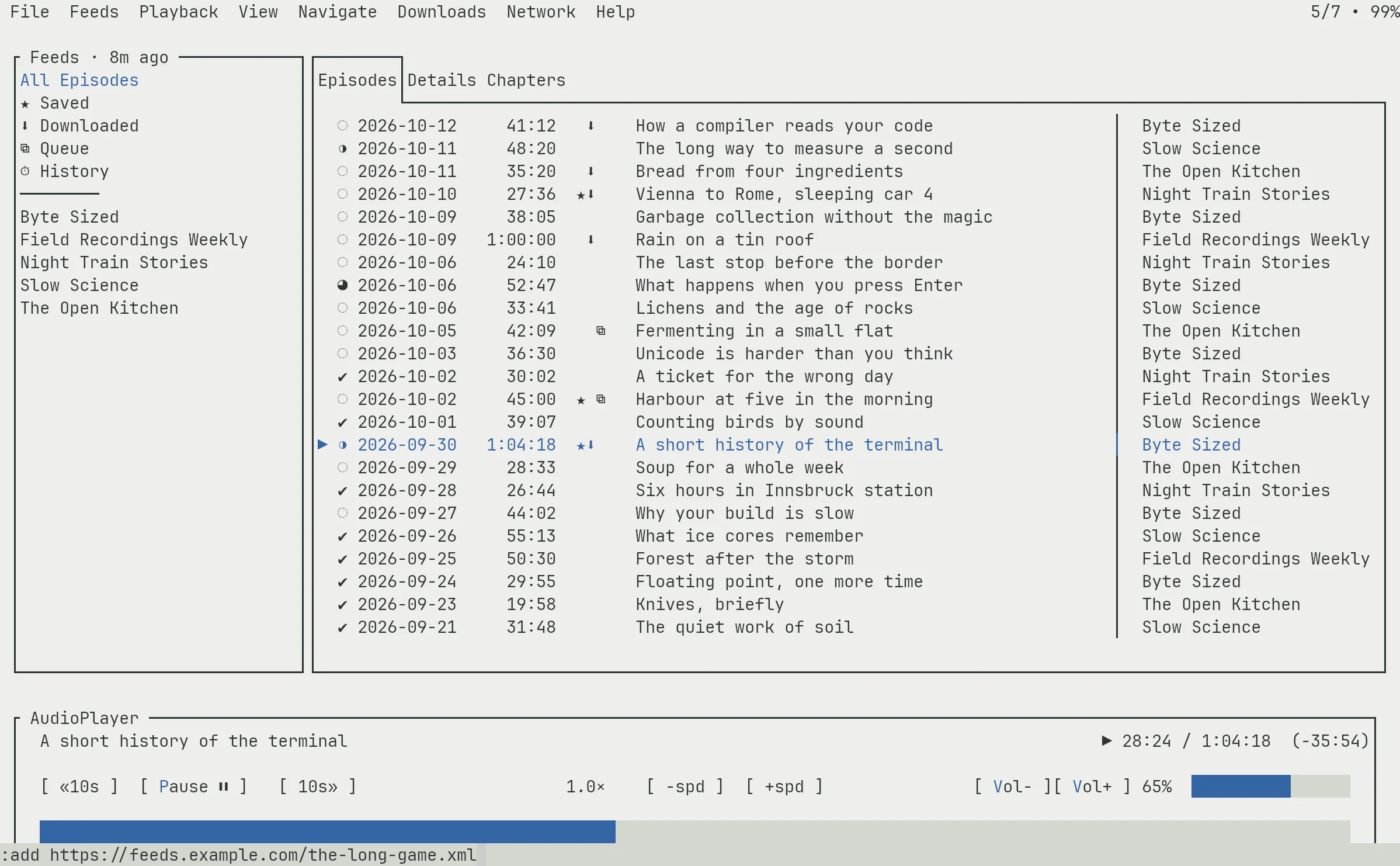
Task: Select Field Recordings Weekly feed in sidebar
Action: (134, 240)
